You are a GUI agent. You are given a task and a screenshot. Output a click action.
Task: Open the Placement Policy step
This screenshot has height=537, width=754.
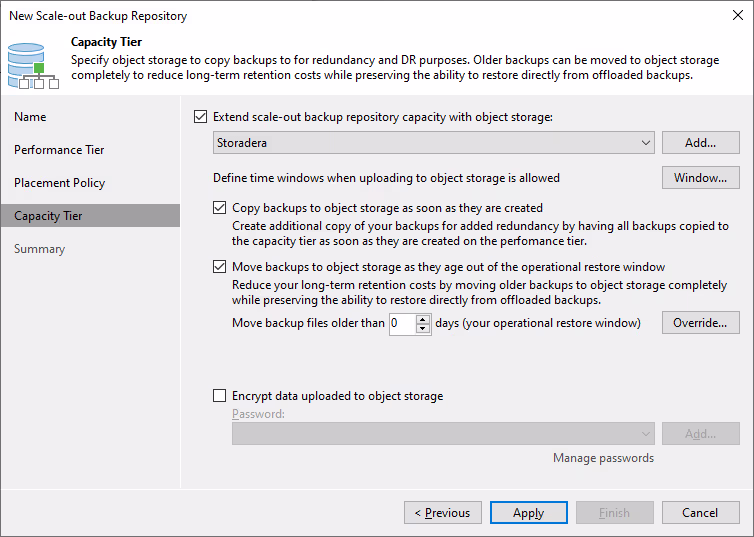coord(59,183)
